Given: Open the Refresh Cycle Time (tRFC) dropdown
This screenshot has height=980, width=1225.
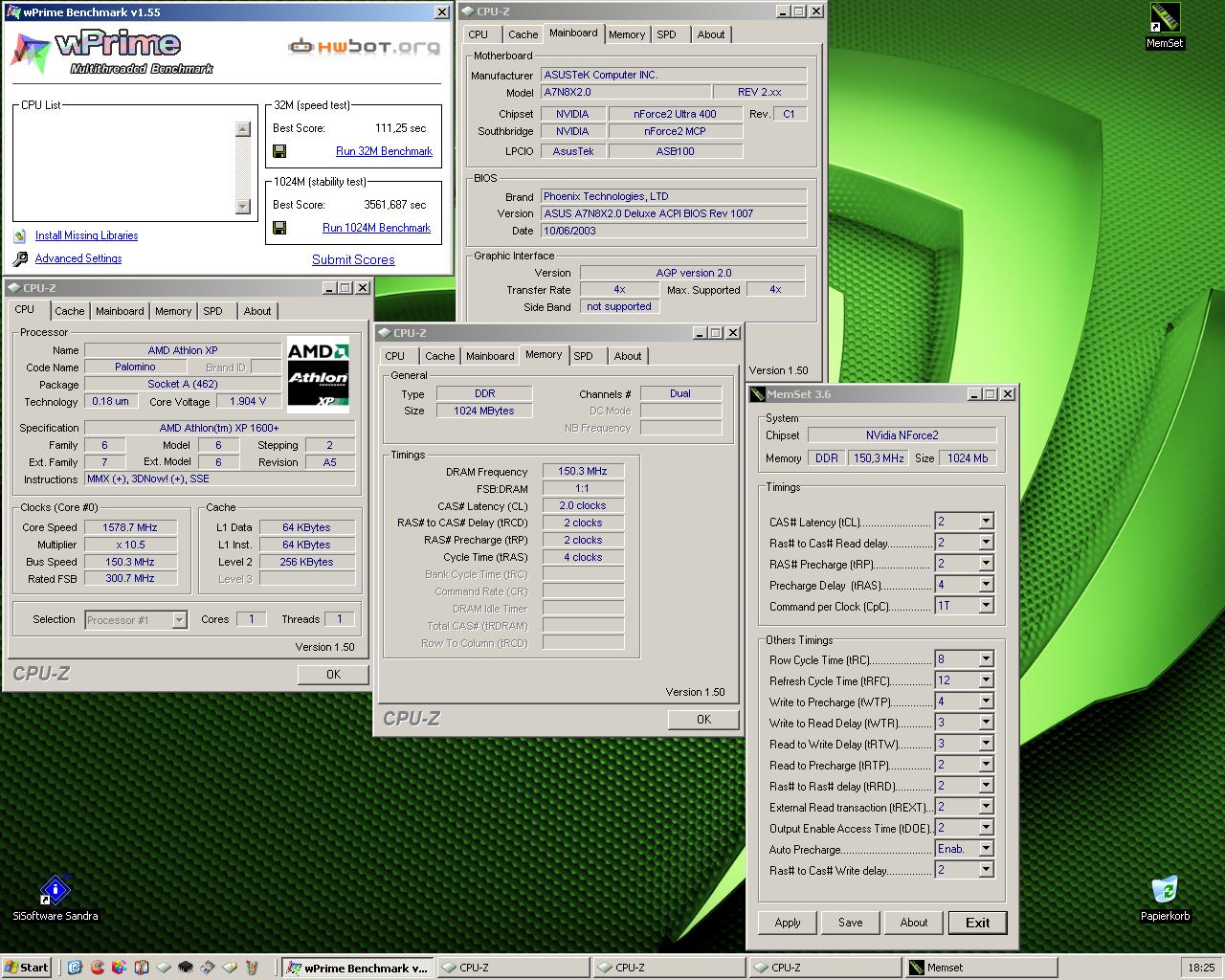Looking at the screenshot, I should pos(986,680).
